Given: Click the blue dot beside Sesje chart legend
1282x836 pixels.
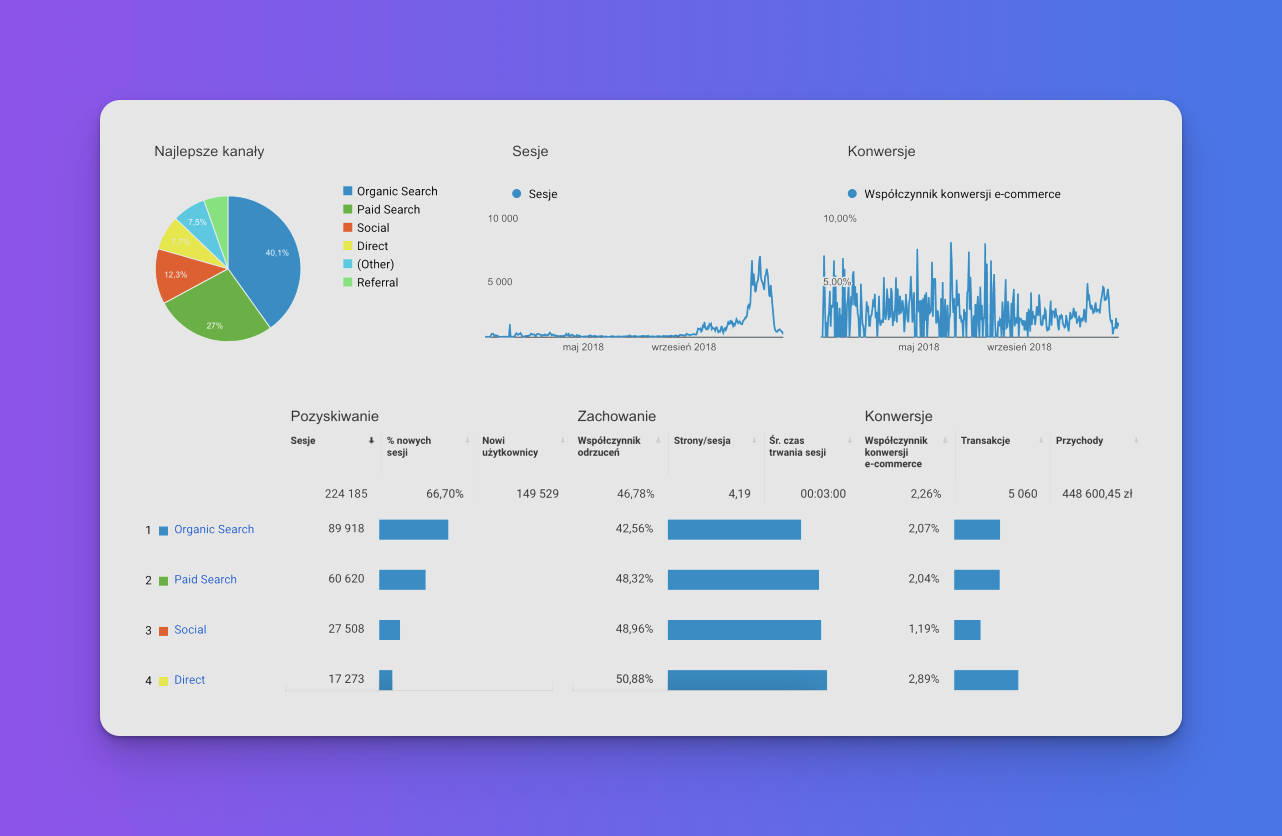Looking at the screenshot, I should [x=517, y=194].
